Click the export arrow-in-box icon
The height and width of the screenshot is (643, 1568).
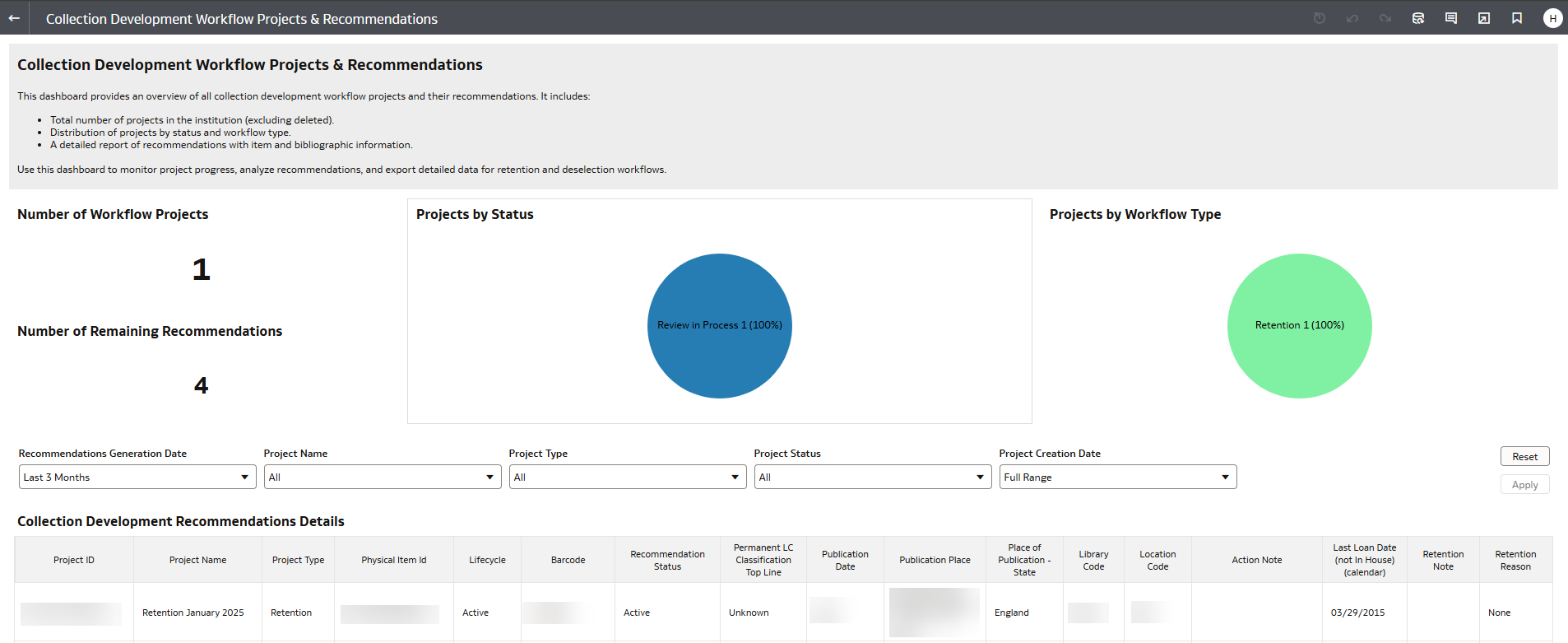coord(1484,18)
